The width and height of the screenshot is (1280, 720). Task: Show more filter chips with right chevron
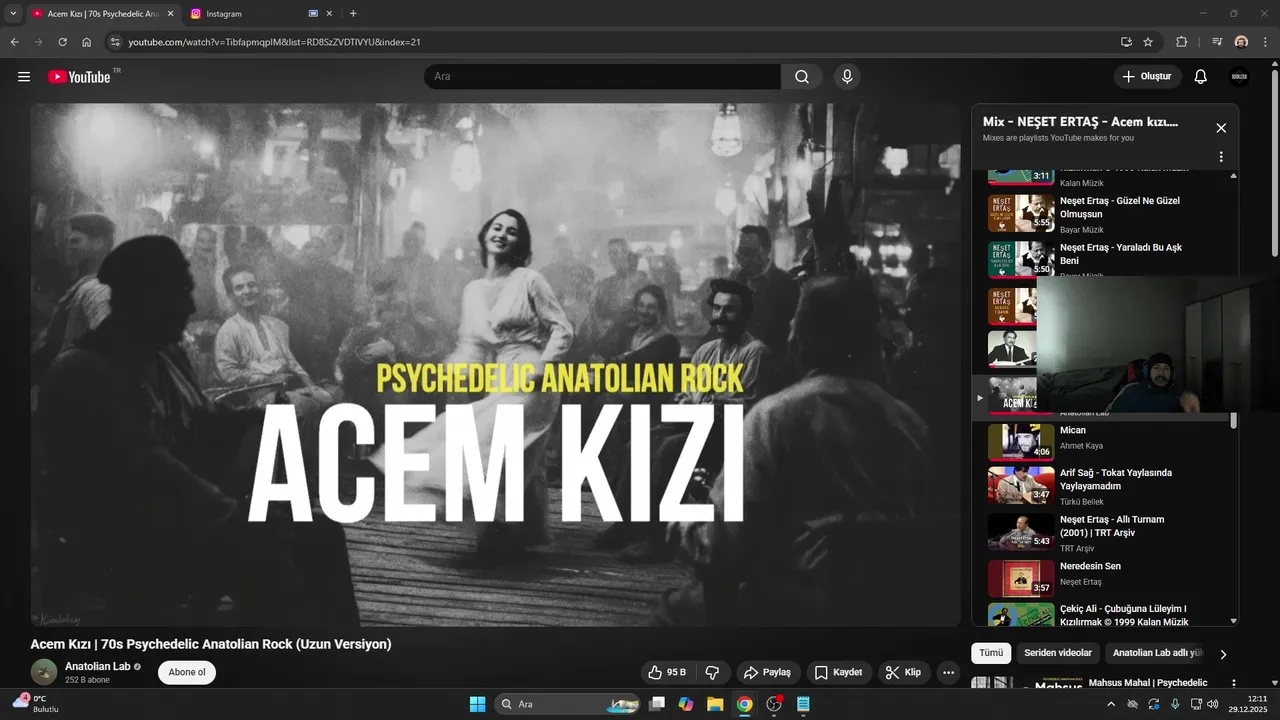point(1223,655)
